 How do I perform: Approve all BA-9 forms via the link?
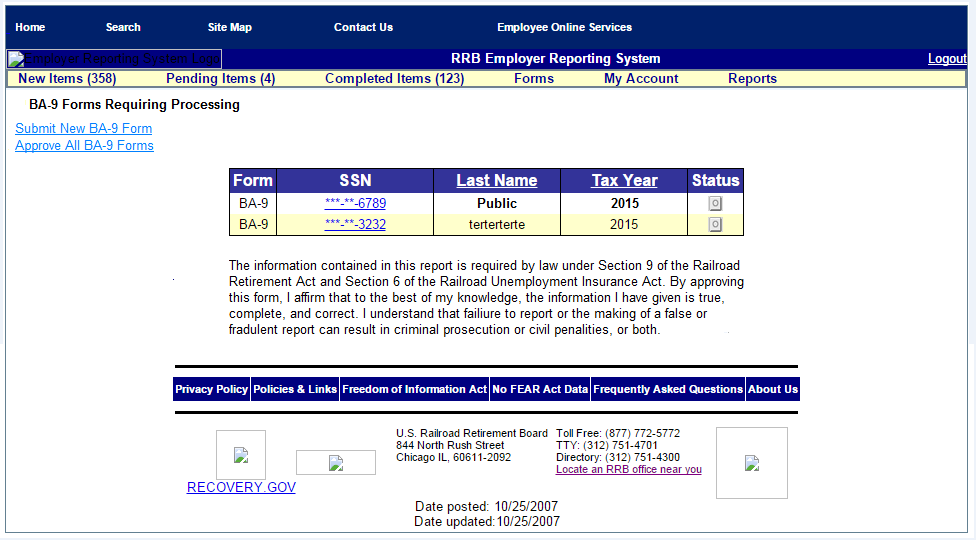[85, 146]
